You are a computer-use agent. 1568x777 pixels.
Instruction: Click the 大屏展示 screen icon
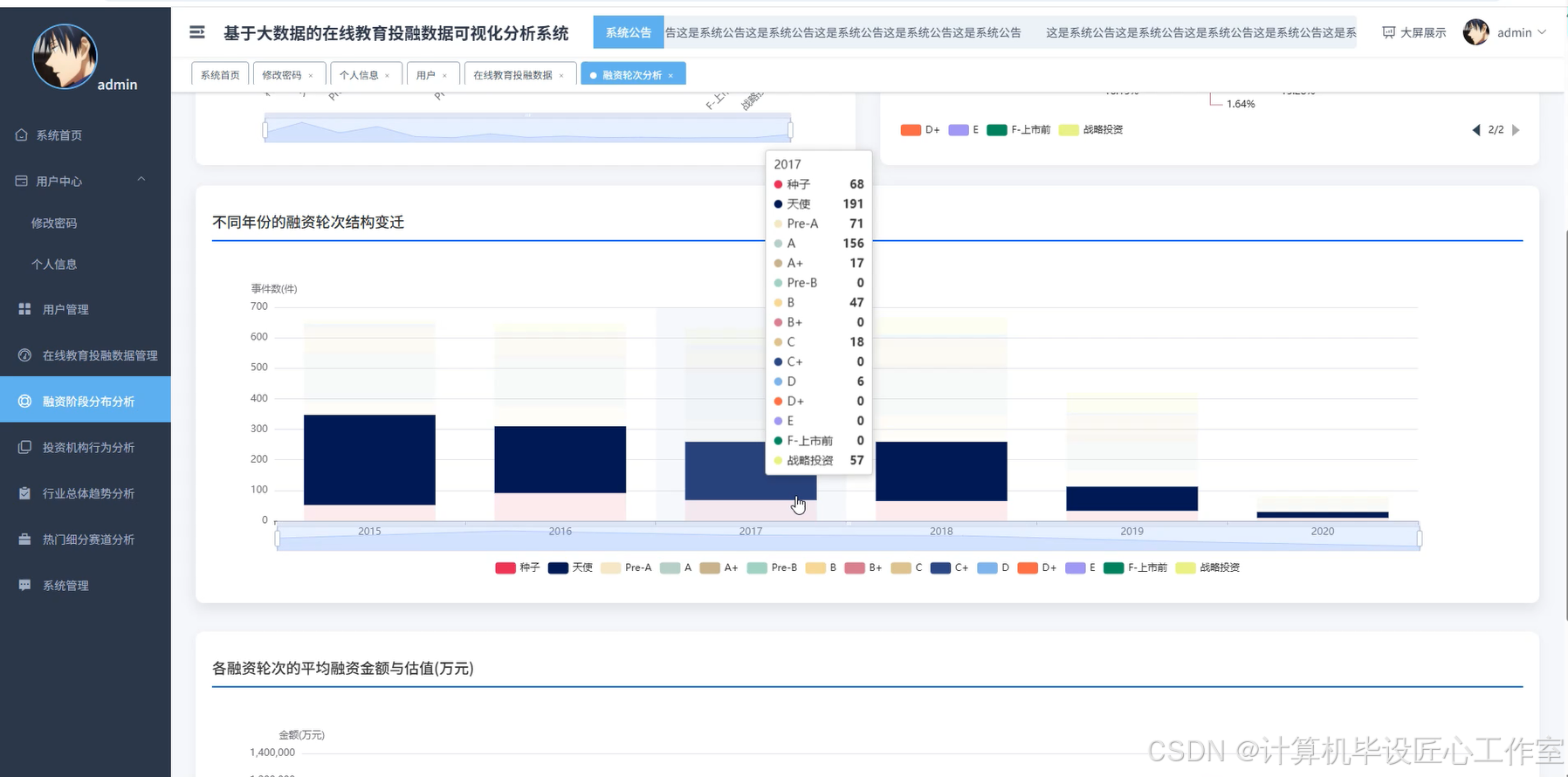(1389, 32)
